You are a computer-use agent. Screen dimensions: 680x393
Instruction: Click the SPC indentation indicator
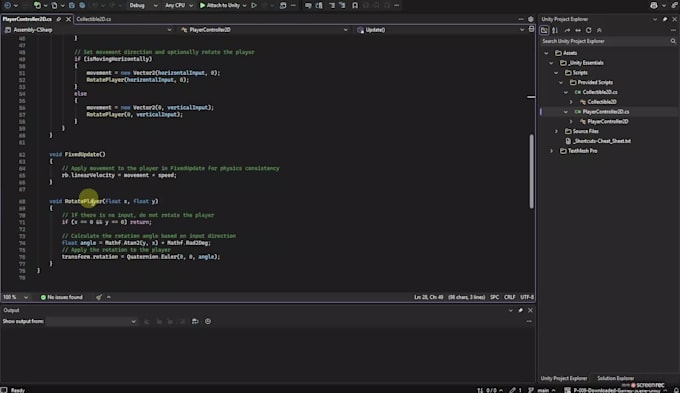point(494,297)
